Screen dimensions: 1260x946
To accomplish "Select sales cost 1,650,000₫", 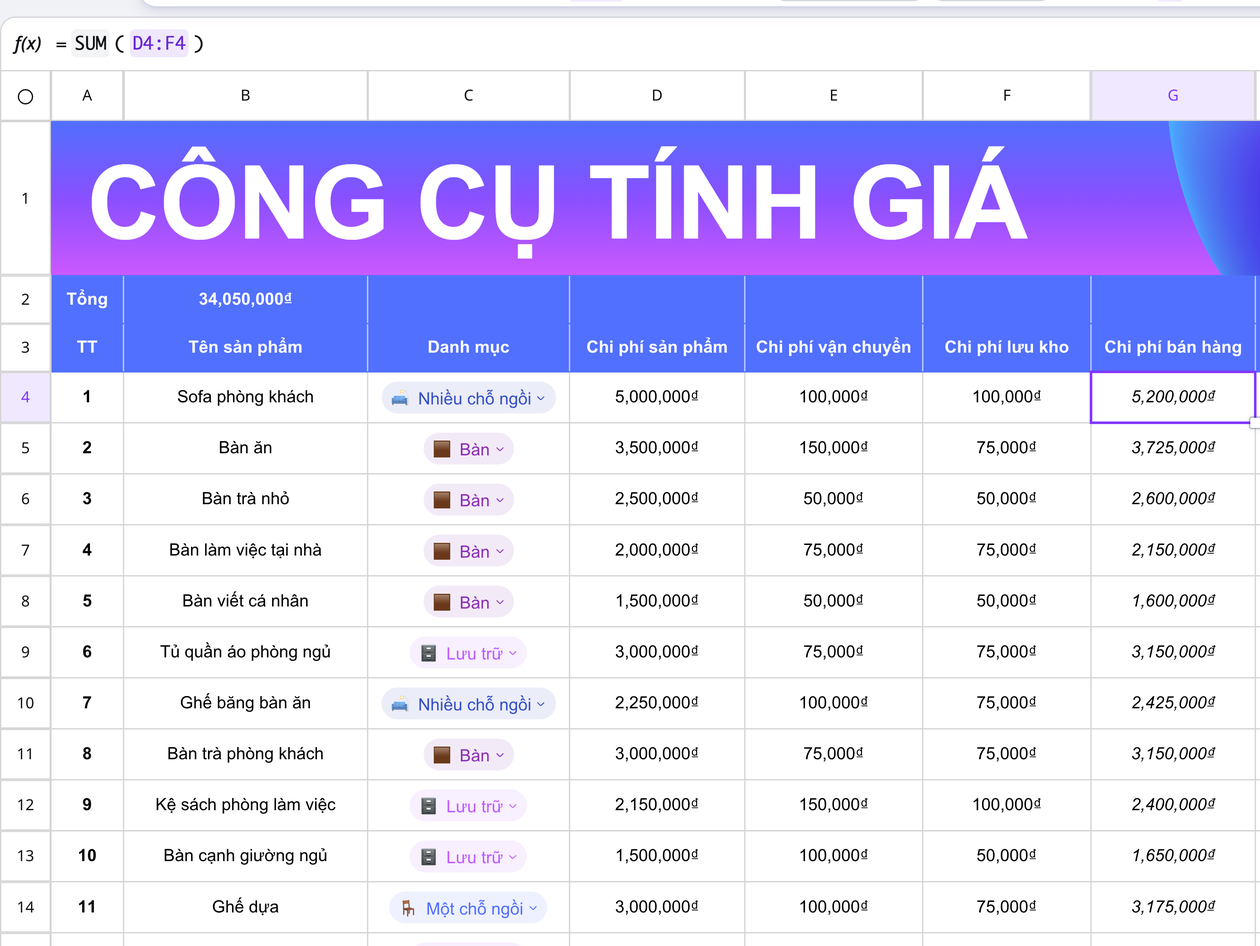I will tap(1173, 856).
